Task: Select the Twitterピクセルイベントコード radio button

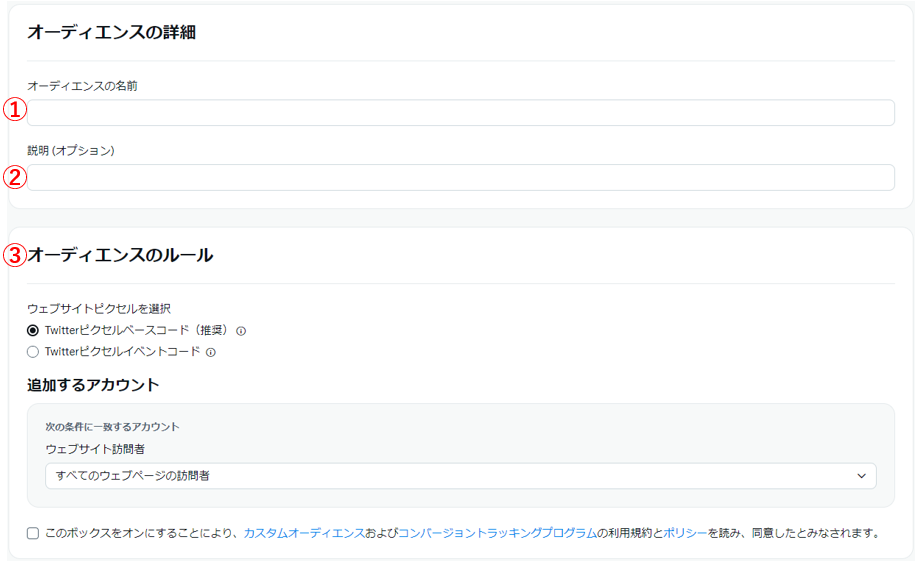Action: tap(33, 352)
